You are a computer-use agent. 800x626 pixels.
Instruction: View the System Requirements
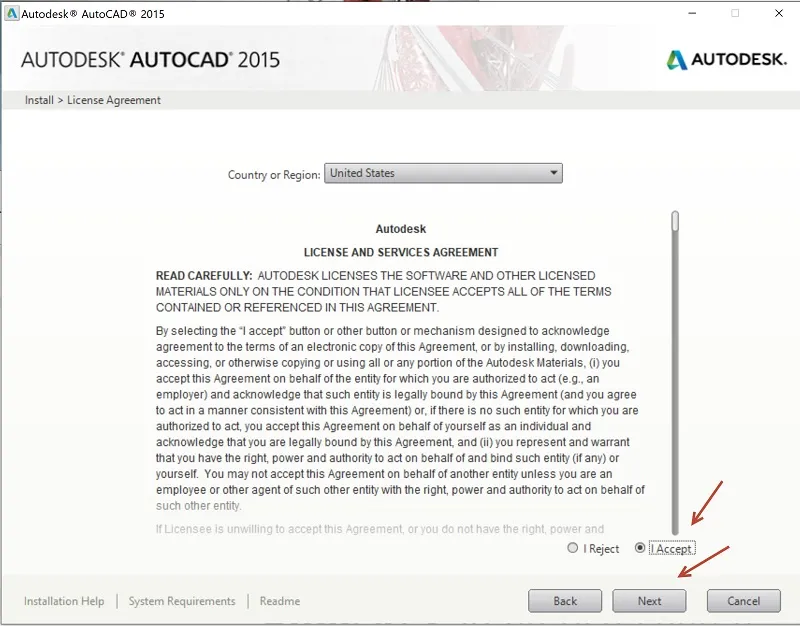click(x=180, y=601)
